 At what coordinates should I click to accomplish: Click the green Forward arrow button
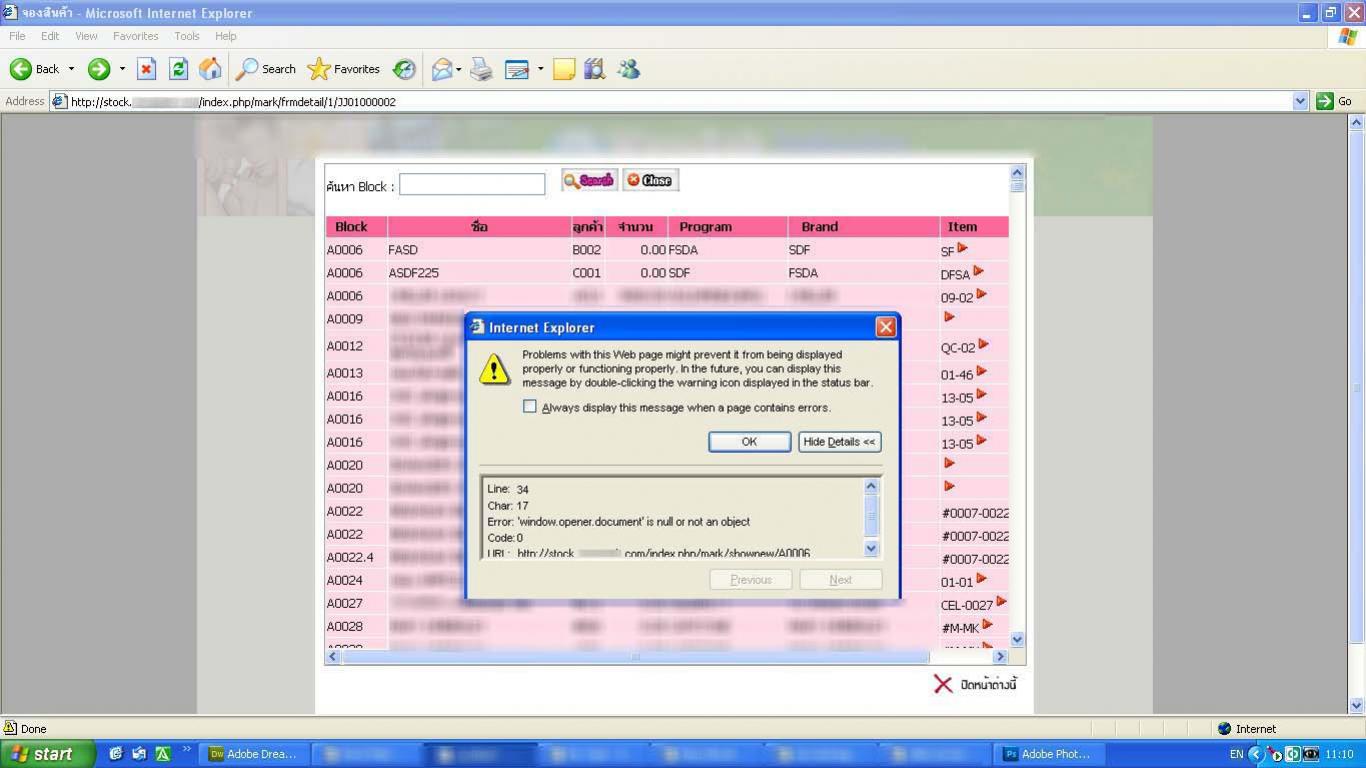[98, 69]
